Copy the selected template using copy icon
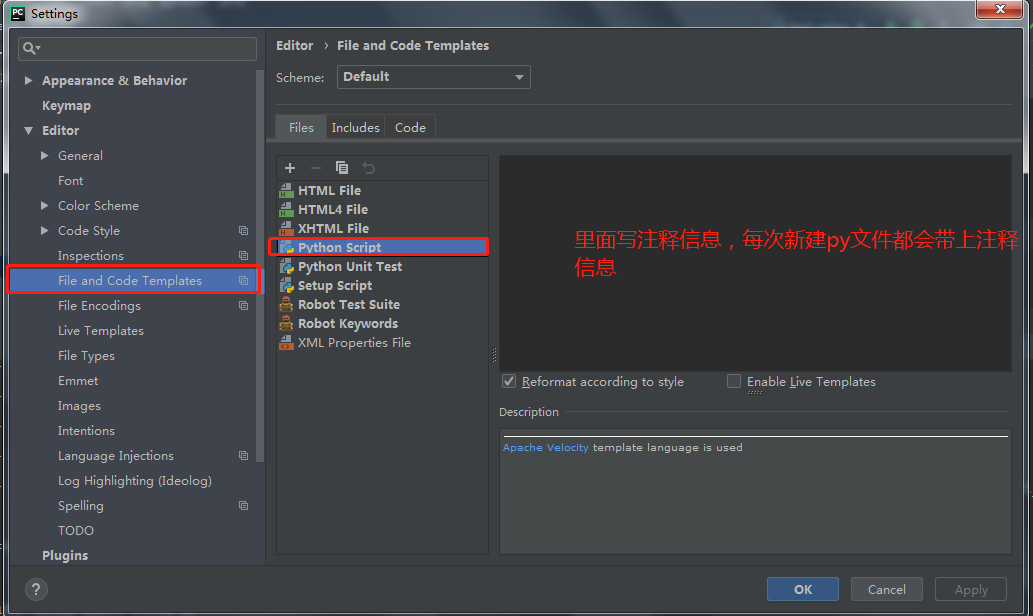This screenshot has height=616, width=1033. click(342, 168)
